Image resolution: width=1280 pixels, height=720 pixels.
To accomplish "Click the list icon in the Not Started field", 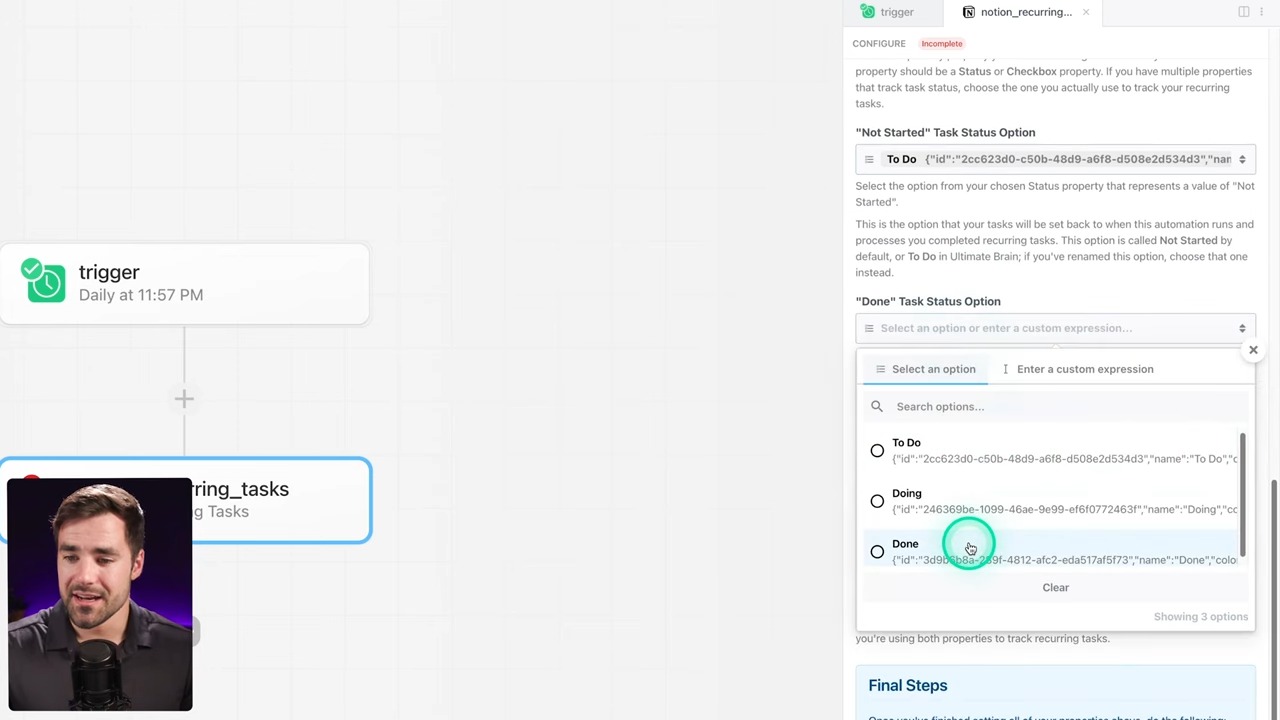I will click(x=869, y=160).
